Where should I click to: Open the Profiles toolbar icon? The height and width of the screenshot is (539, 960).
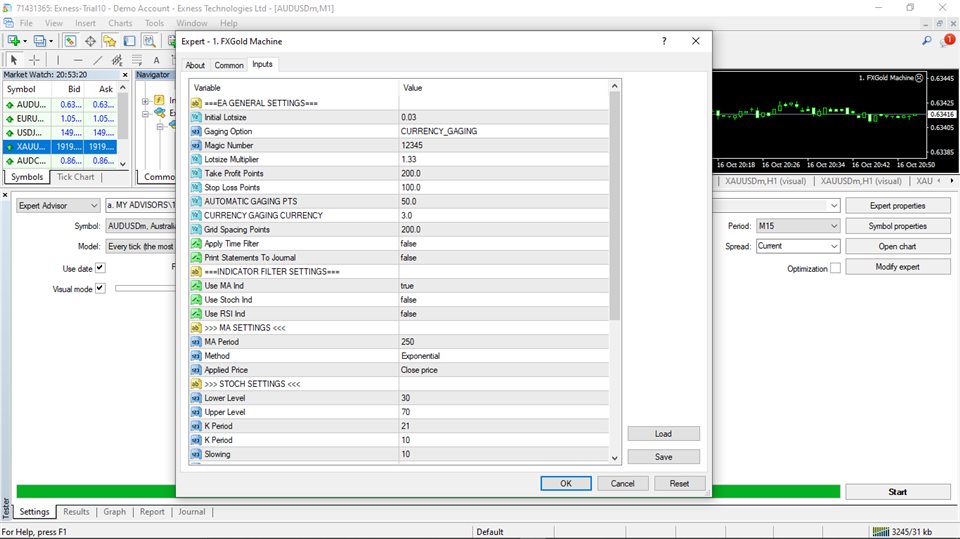(40, 41)
